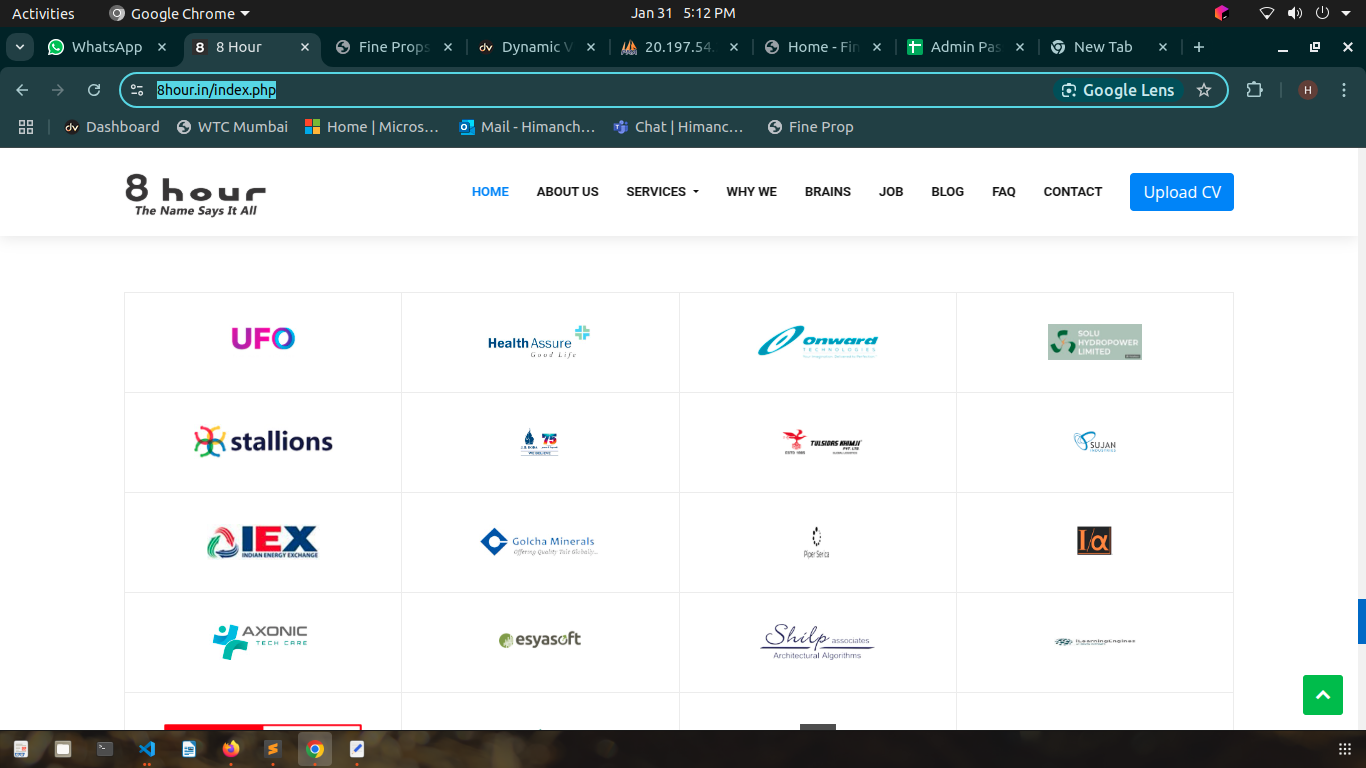Click the Sujan logo

coord(1095,442)
